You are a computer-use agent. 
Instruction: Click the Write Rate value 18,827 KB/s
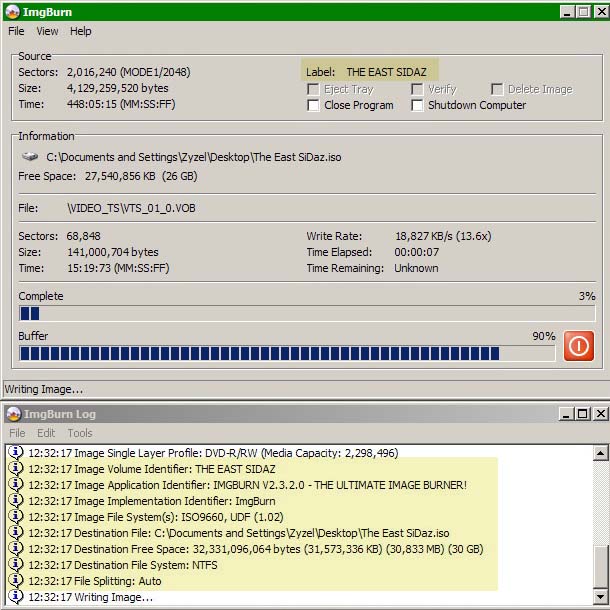[x=443, y=236]
